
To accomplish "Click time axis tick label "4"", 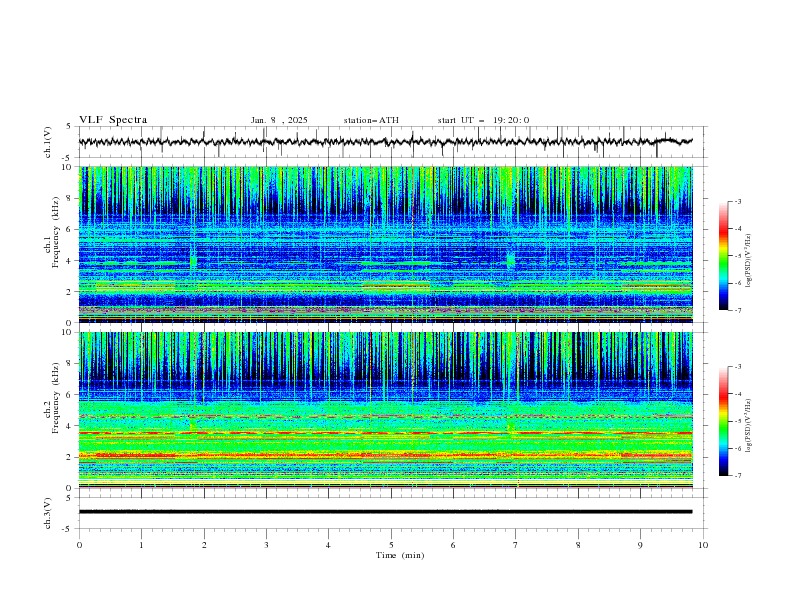I will tap(328, 545).
